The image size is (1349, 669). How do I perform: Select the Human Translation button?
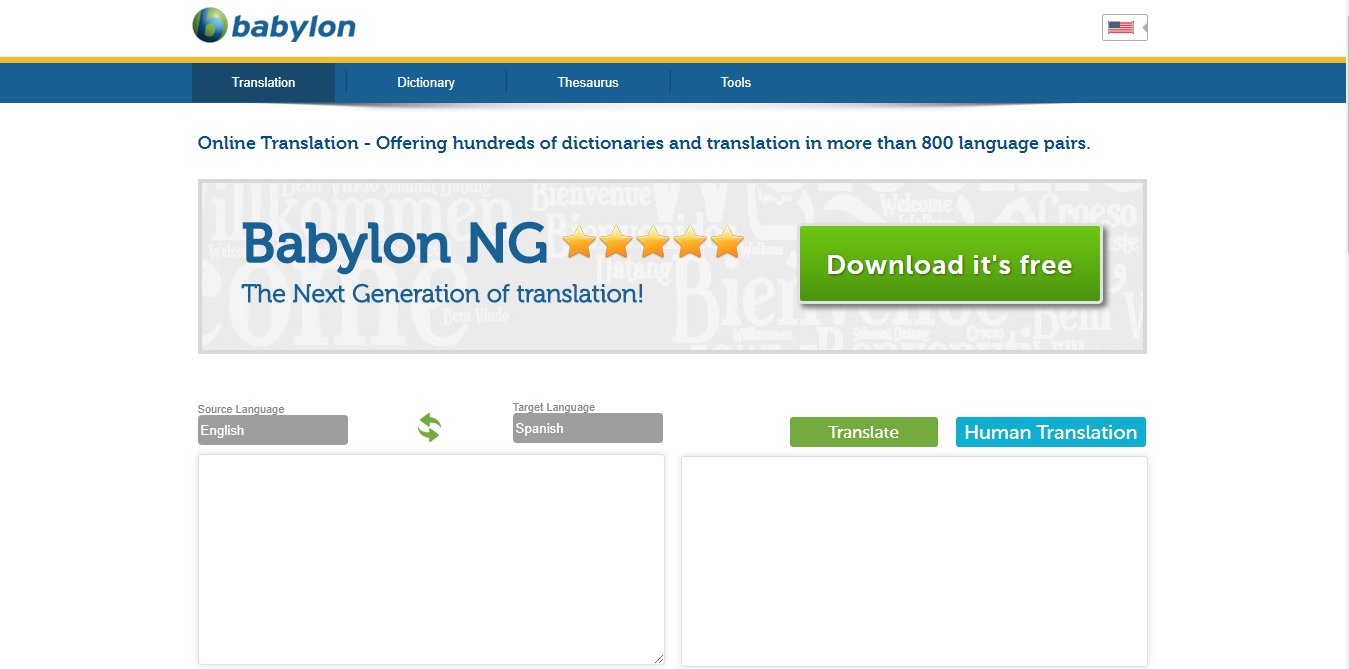click(1051, 432)
